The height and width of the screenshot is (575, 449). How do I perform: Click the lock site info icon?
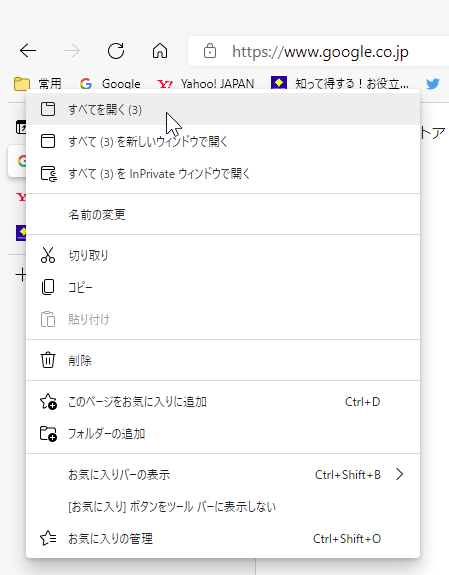tap(210, 51)
